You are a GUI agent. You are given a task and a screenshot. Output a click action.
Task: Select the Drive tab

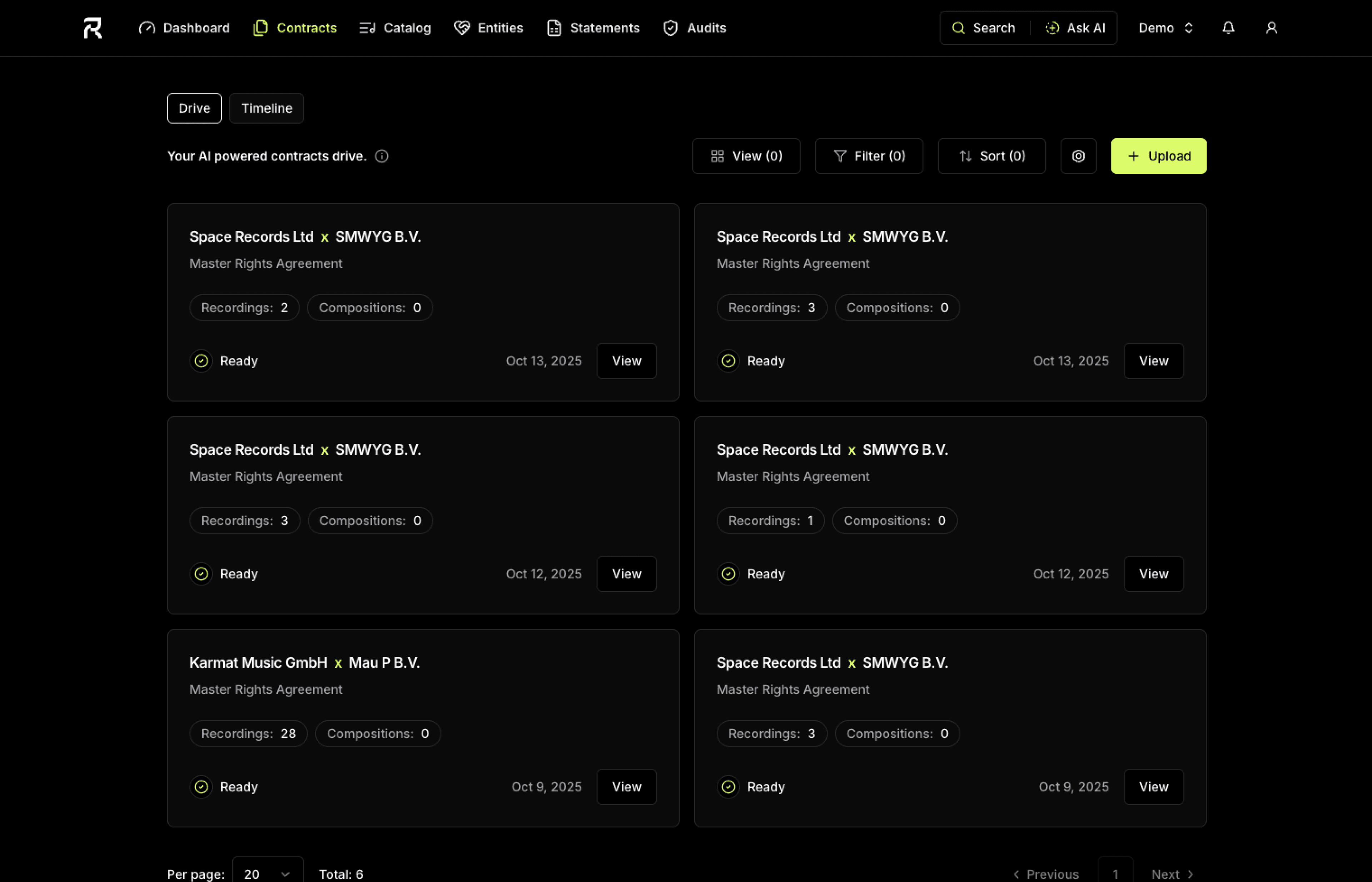pos(194,108)
